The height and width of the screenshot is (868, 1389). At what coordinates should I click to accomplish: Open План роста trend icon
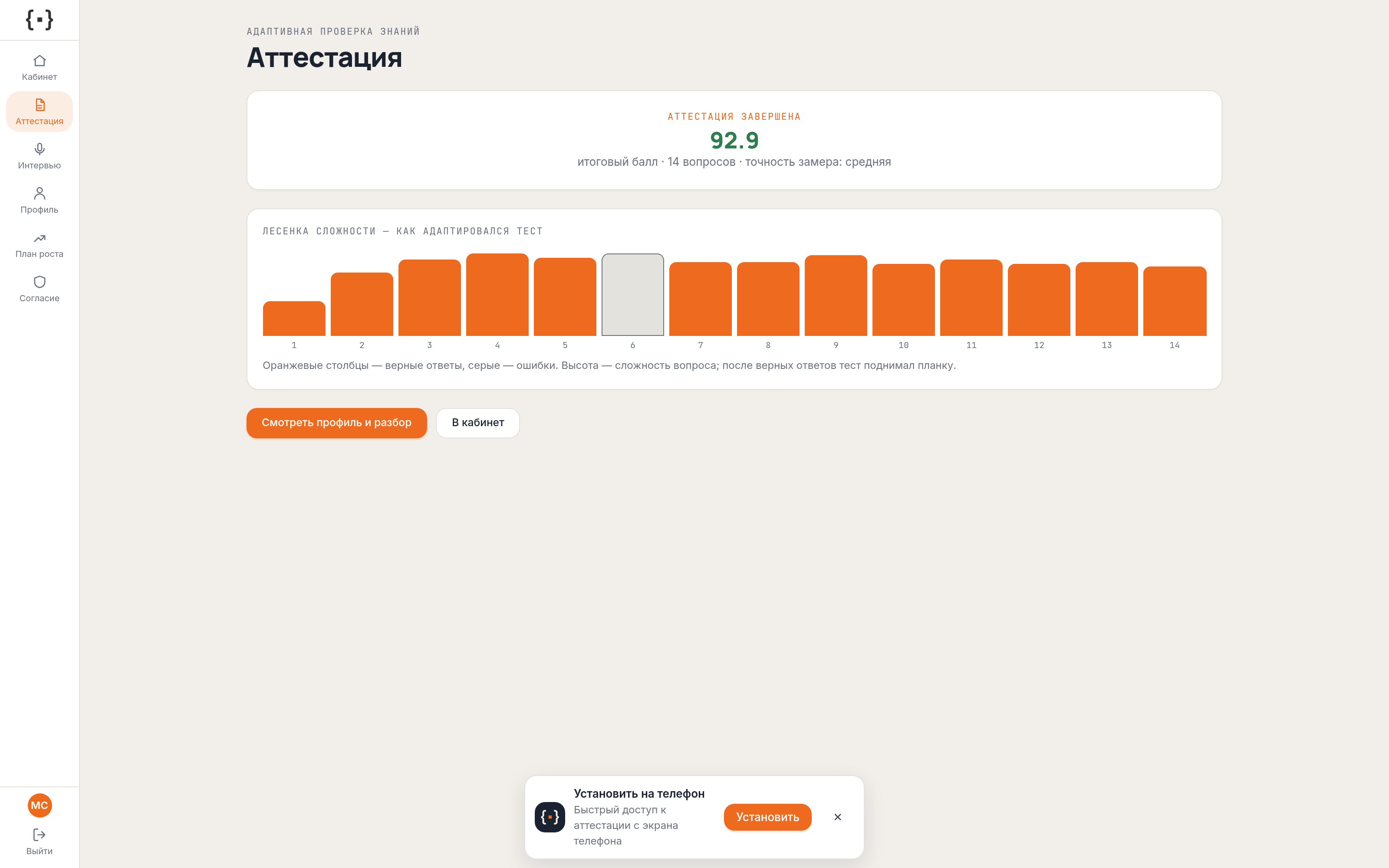click(39, 238)
